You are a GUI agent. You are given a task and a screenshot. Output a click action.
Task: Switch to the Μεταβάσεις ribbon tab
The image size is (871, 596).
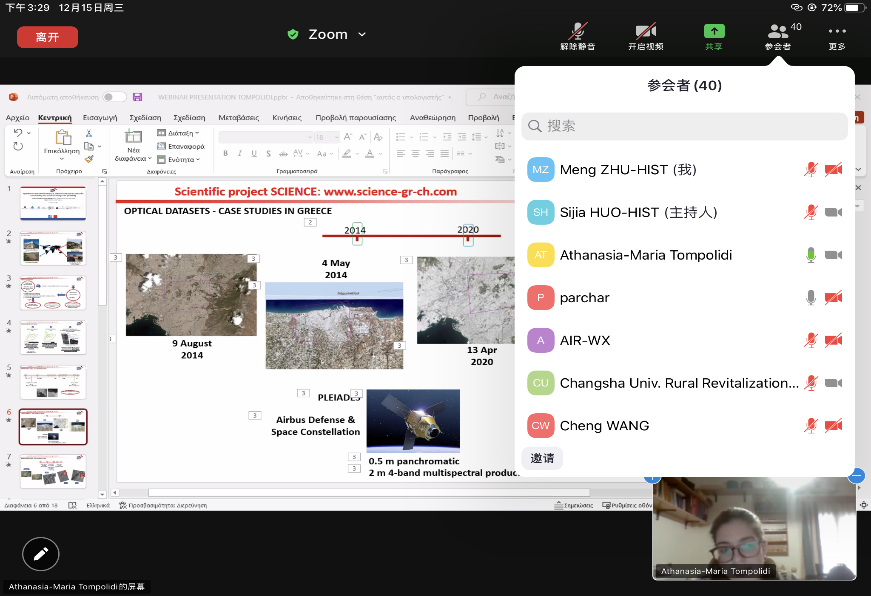click(x=238, y=118)
